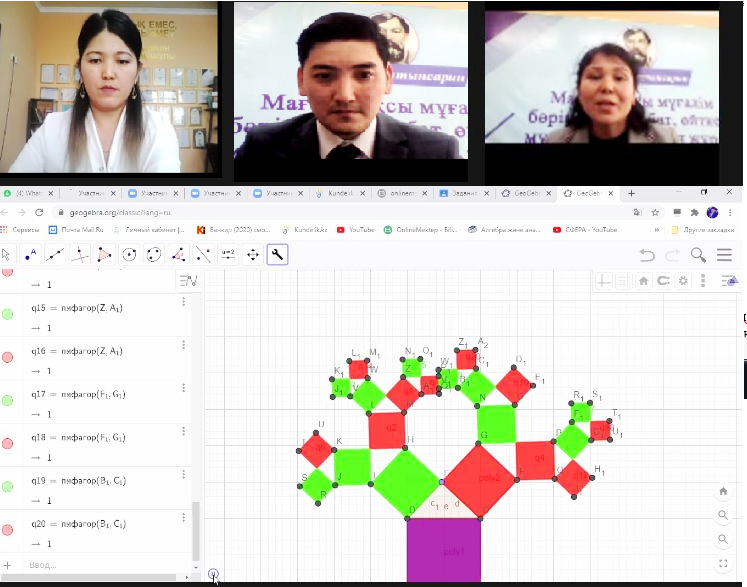Open a new browser tab
This screenshot has height=587, width=747.
tap(630, 193)
